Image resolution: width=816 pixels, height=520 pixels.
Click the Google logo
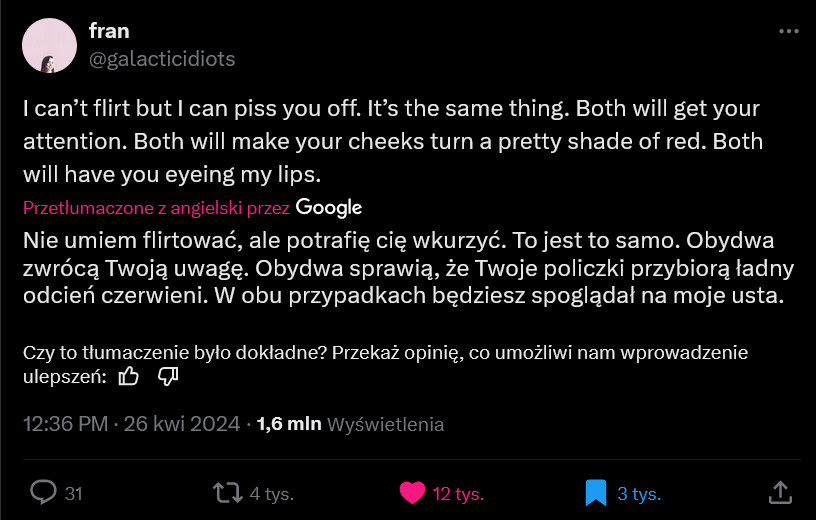[x=329, y=208]
